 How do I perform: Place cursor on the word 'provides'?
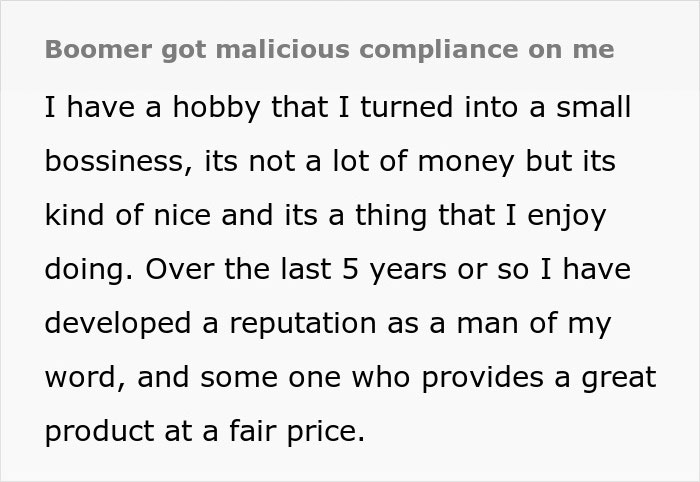(483, 378)
